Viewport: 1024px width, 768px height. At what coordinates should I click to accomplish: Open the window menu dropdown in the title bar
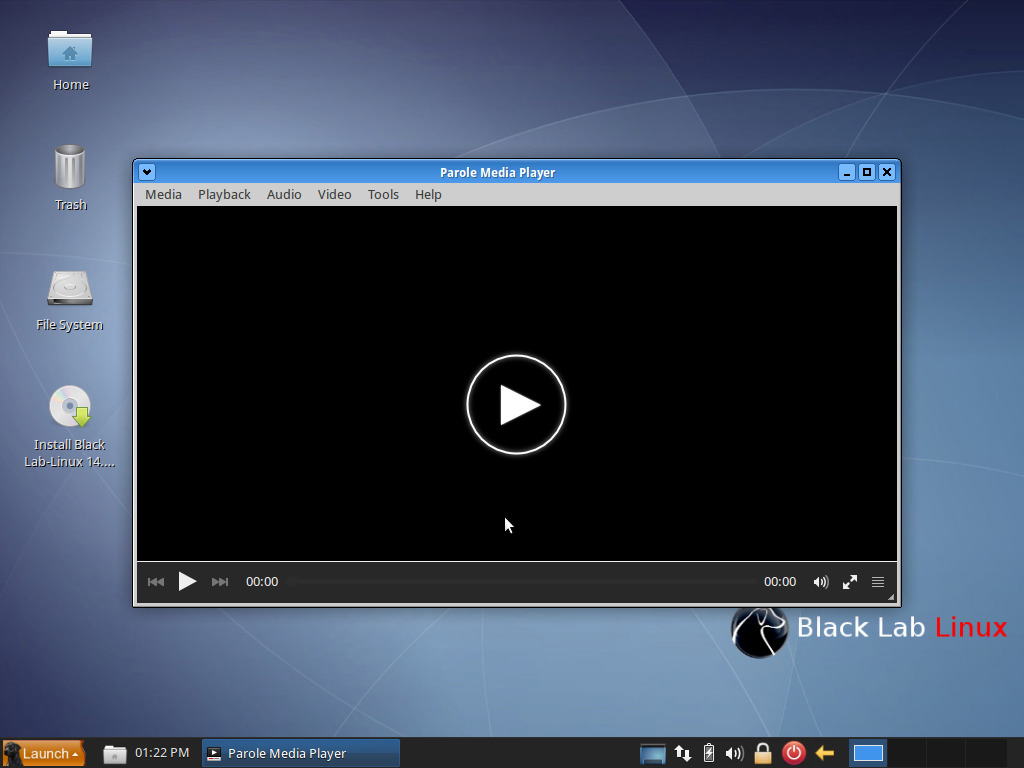click(x=147, y=172)
